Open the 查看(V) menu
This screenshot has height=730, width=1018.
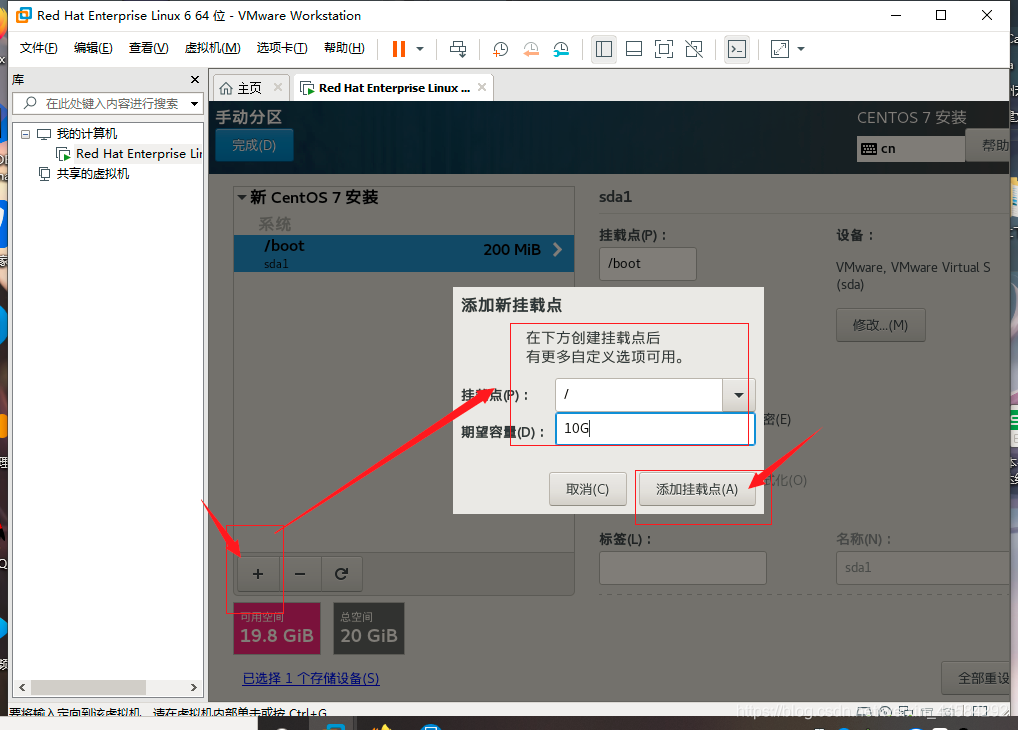[x=148, y=48]
